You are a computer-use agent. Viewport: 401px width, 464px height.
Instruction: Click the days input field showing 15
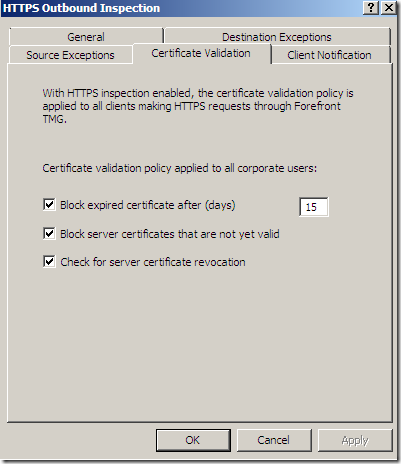point(314,207)
